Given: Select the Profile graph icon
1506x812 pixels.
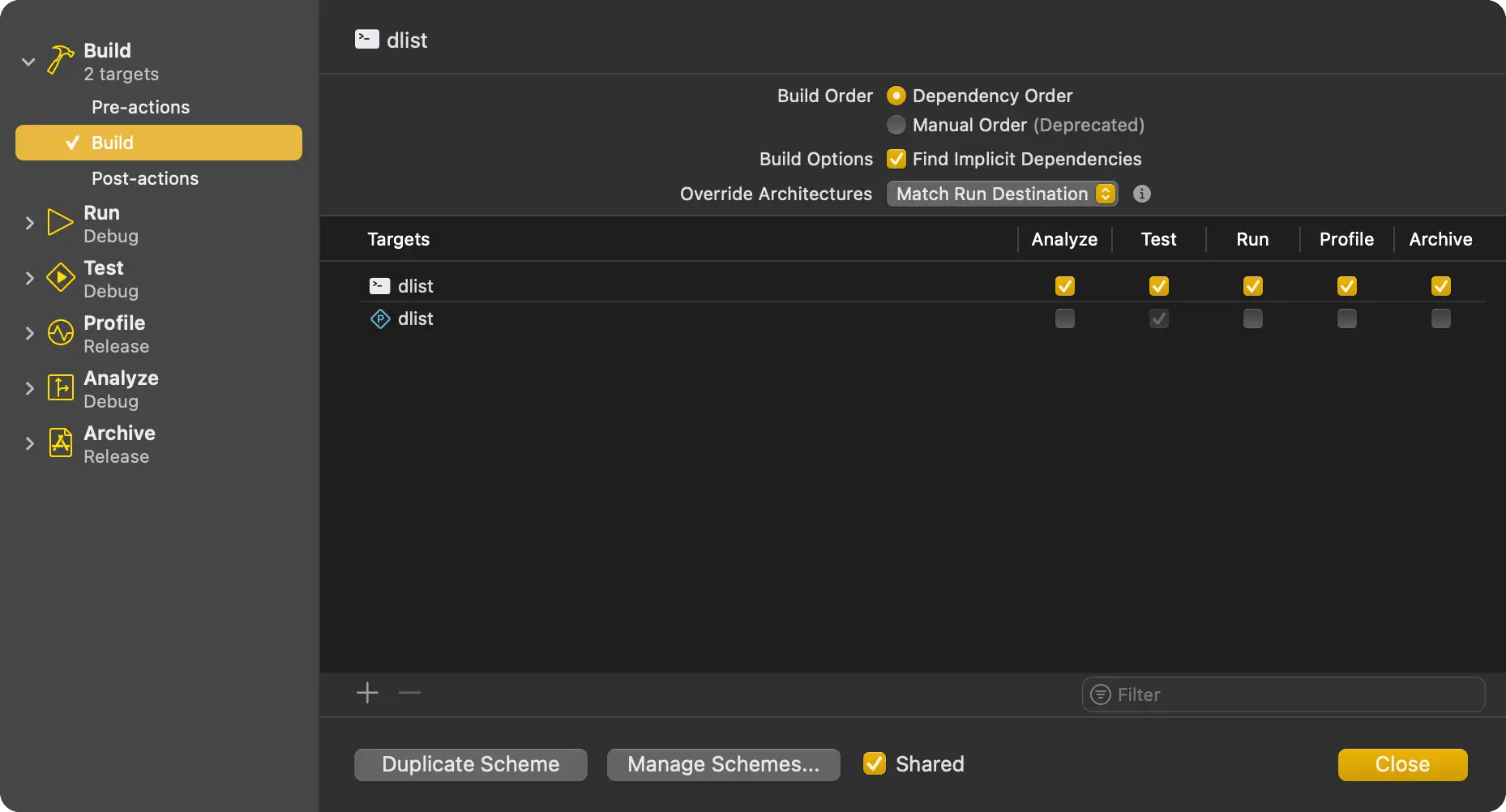Looking at the screenshot, I should click(58, 333).
